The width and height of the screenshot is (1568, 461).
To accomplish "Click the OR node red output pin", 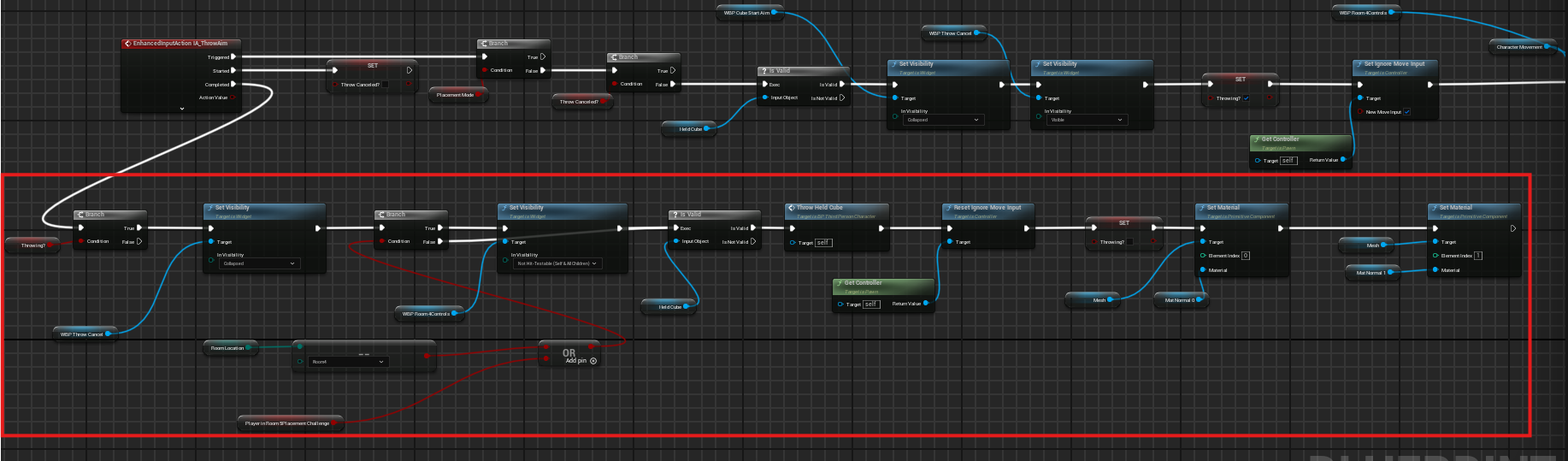I will pos(590,346).
